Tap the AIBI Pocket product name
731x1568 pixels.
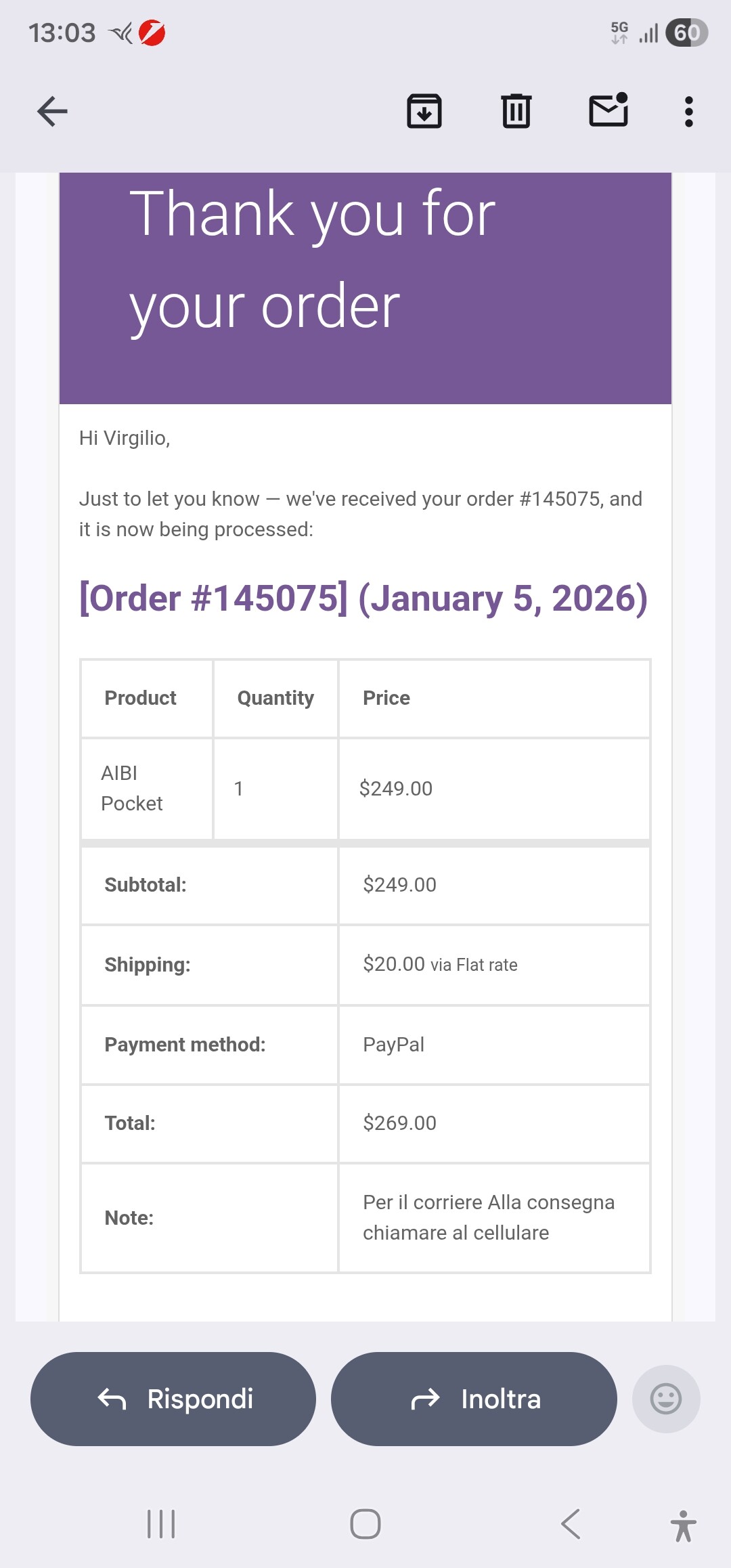(132, 788)
